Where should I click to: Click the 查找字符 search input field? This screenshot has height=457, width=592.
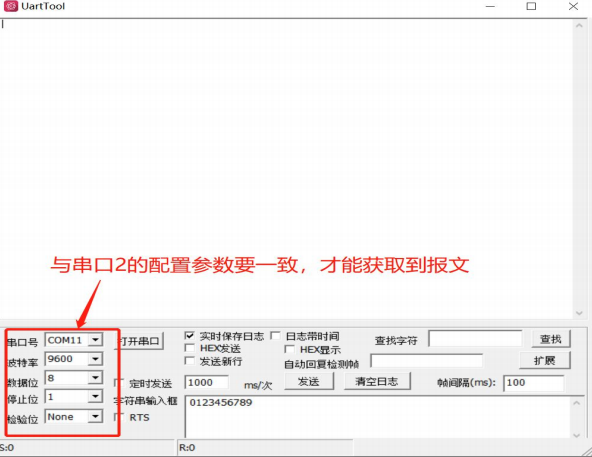click(x=475, y=339)
